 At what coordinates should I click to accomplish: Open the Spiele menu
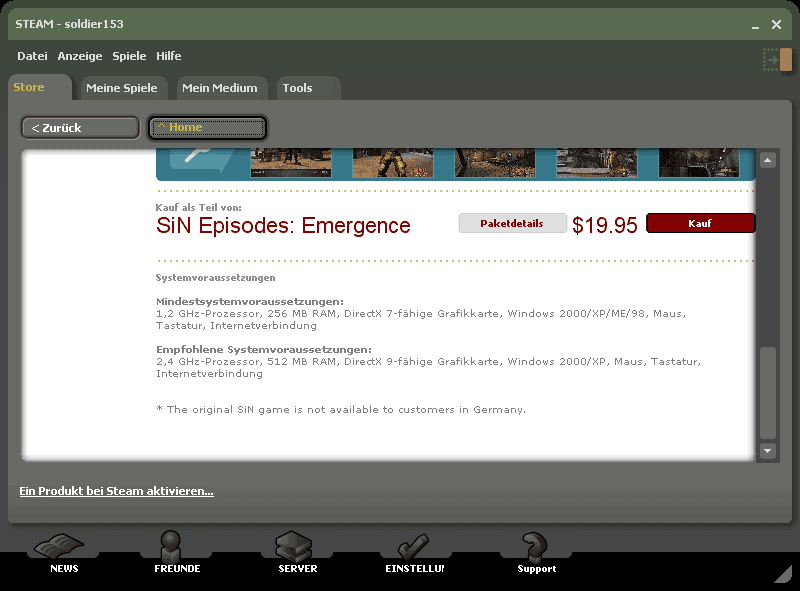pyautogui.click(x=129, y=56)
